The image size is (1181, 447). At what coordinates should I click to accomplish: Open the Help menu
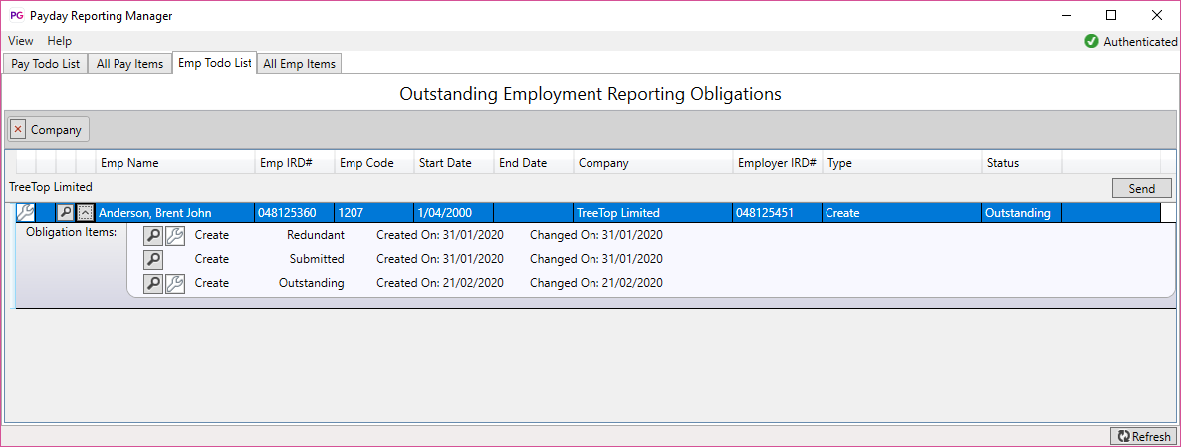pos(60,41)
